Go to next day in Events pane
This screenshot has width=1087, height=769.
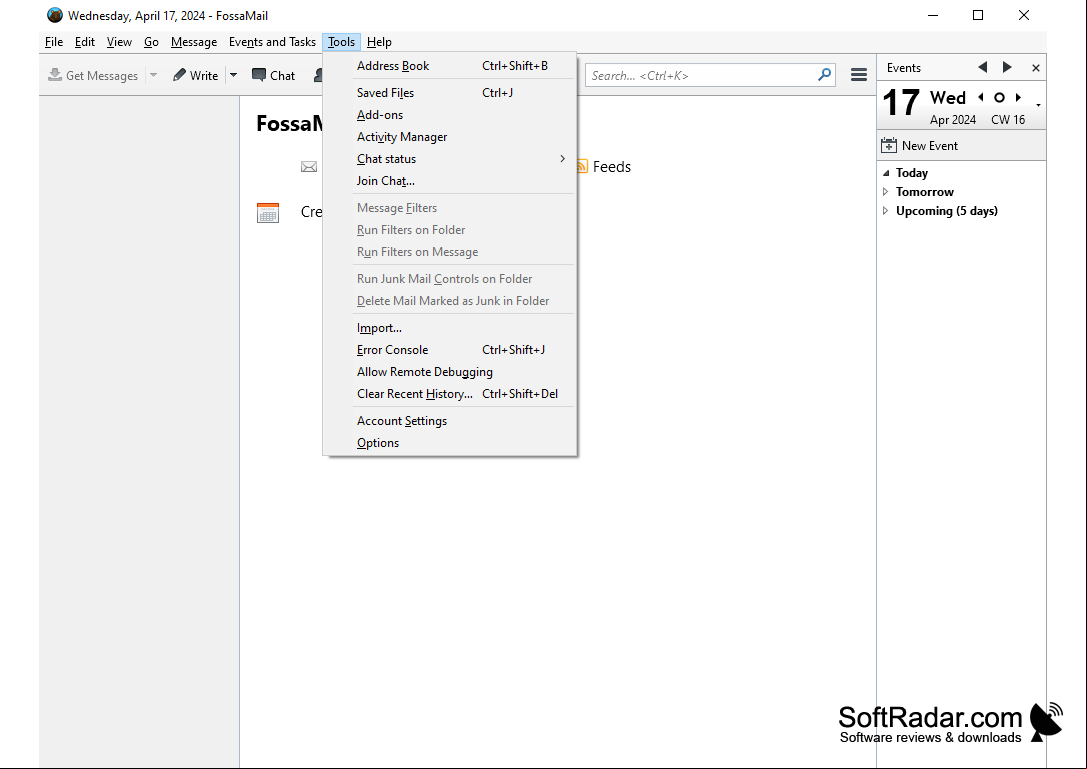pos(1007,67)
